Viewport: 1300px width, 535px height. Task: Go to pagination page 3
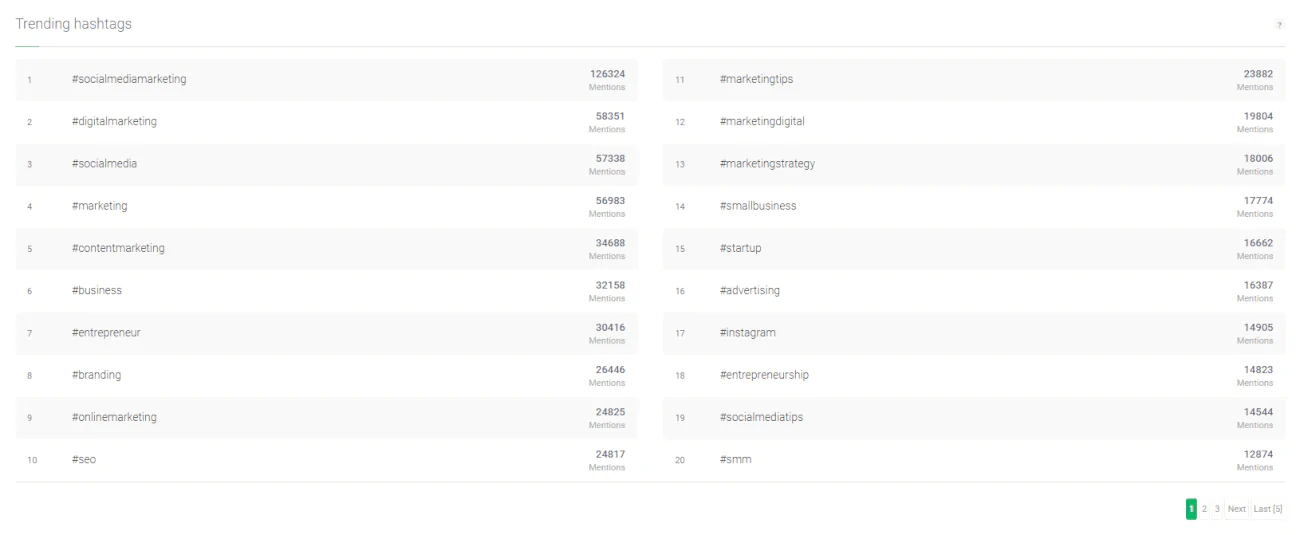tap(1217, 509)
